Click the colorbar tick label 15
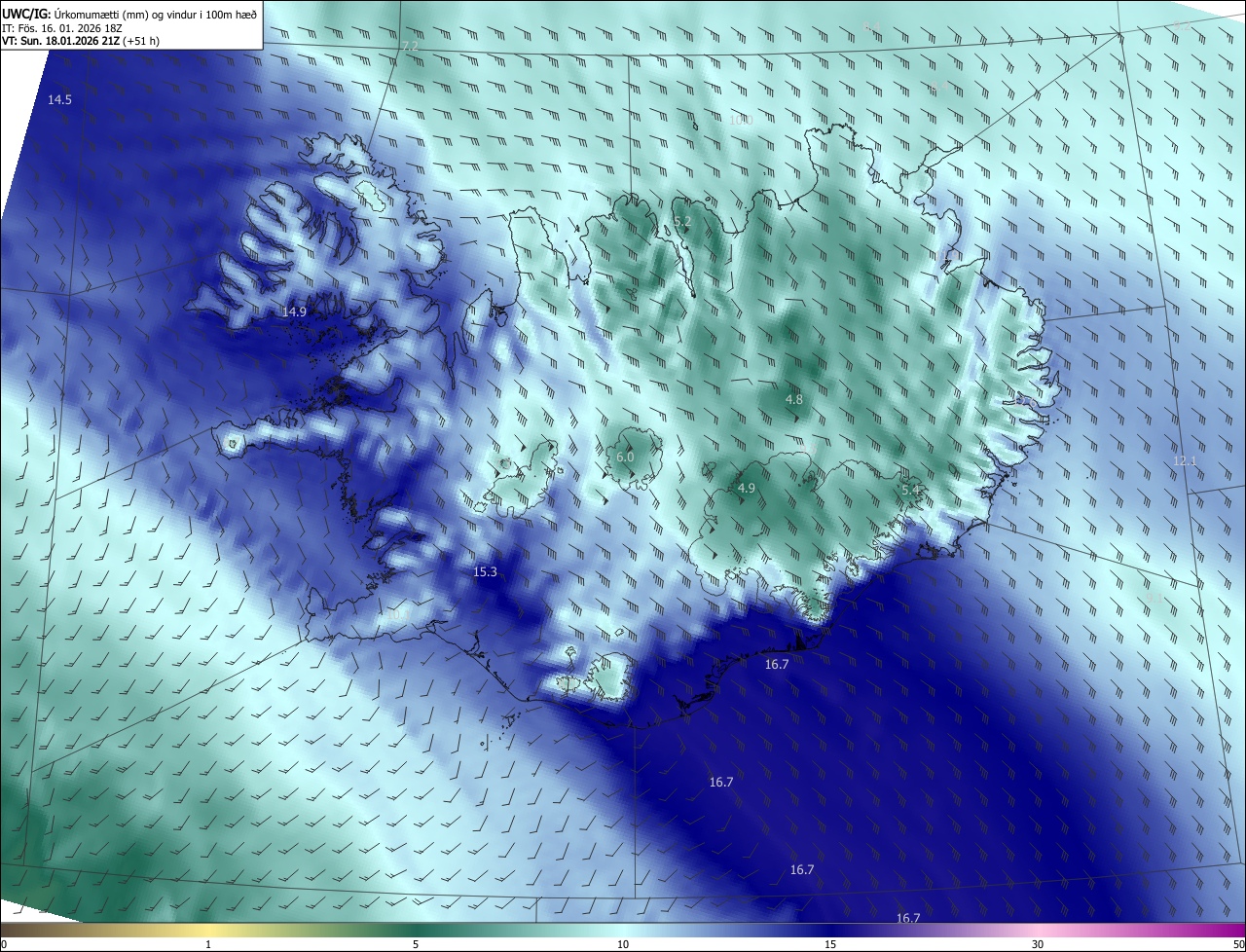 830,944
